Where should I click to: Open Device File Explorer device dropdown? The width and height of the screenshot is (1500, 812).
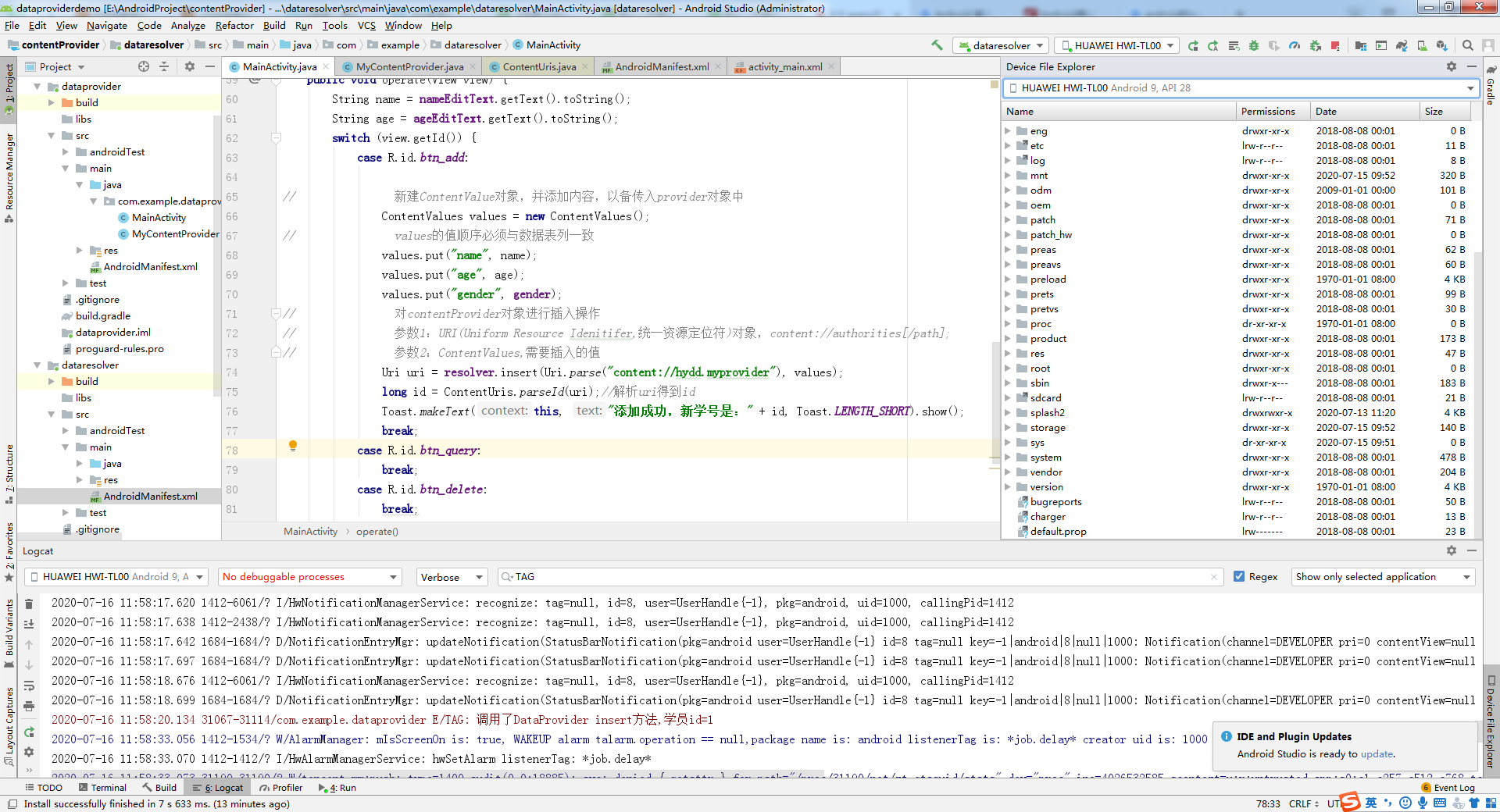1241,88
